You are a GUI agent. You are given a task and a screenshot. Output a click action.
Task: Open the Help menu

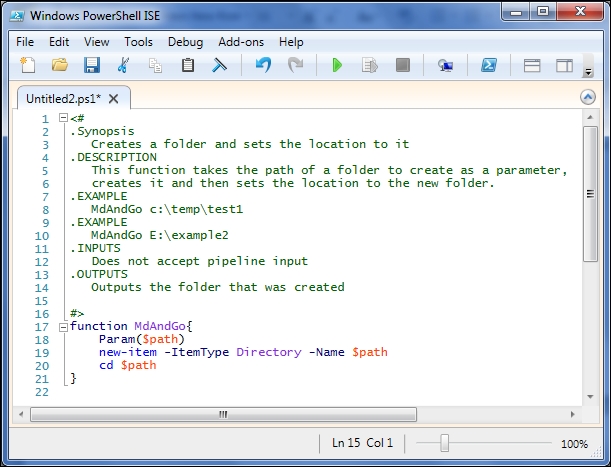point(291,42)
